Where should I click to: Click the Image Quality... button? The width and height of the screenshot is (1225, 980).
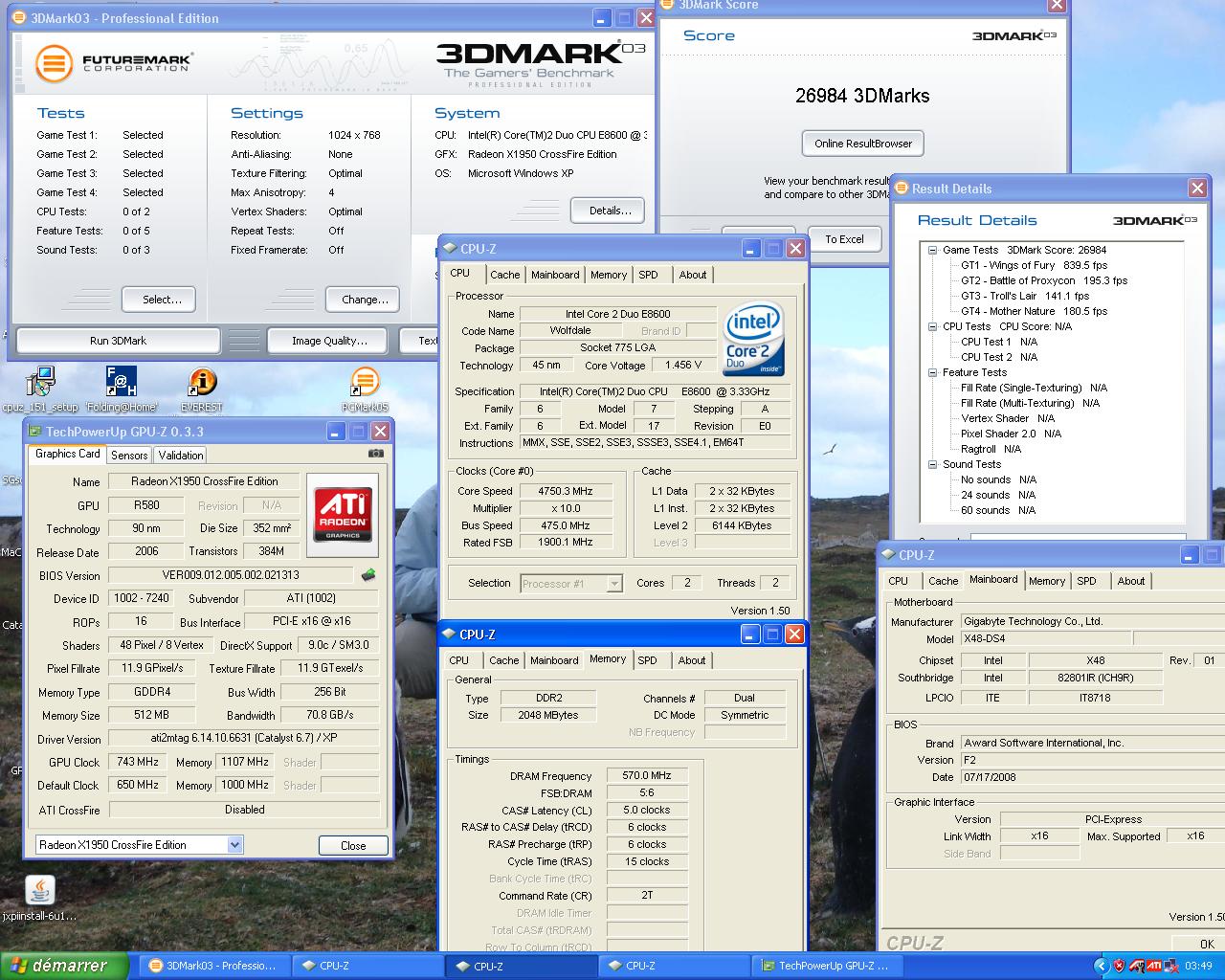pyautogui.click(x=329, y=341)
